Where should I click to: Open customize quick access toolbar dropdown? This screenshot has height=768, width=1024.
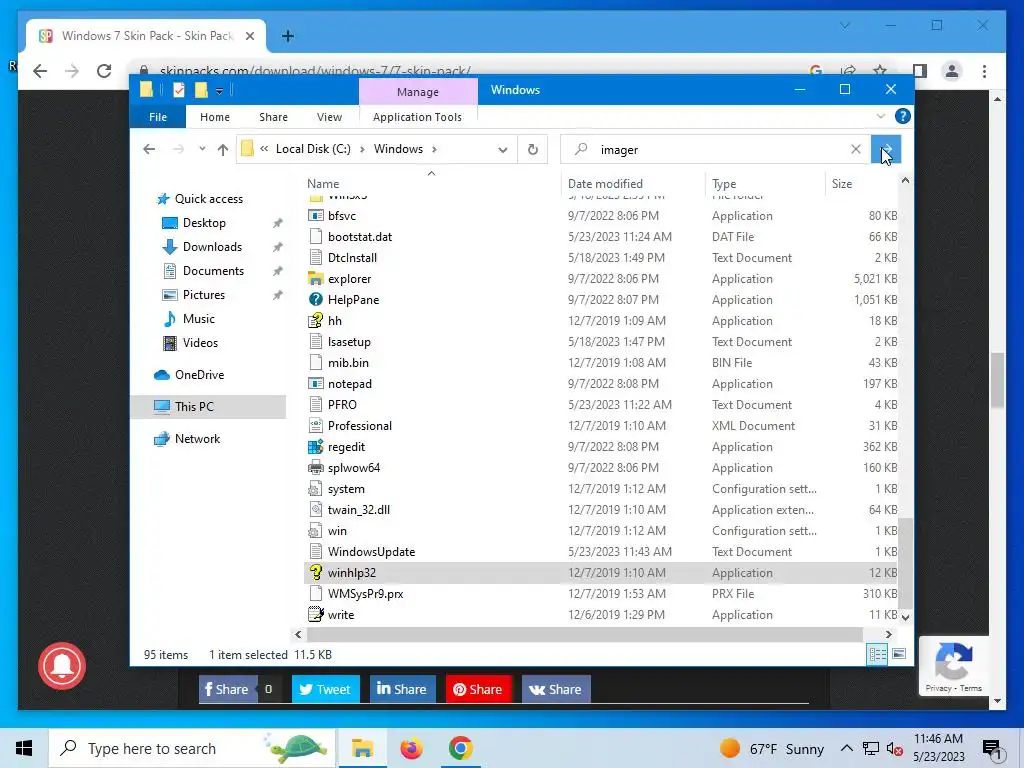(x=219, y=91)
